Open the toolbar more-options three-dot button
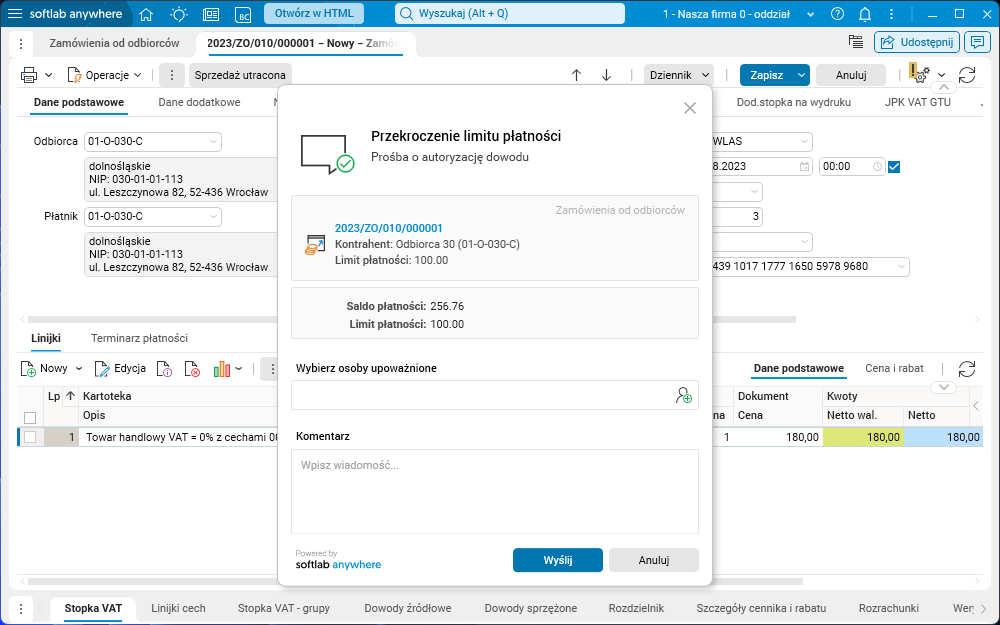Image resolution: width=1000 pixels, height=625 pixels. coord(172,75)
